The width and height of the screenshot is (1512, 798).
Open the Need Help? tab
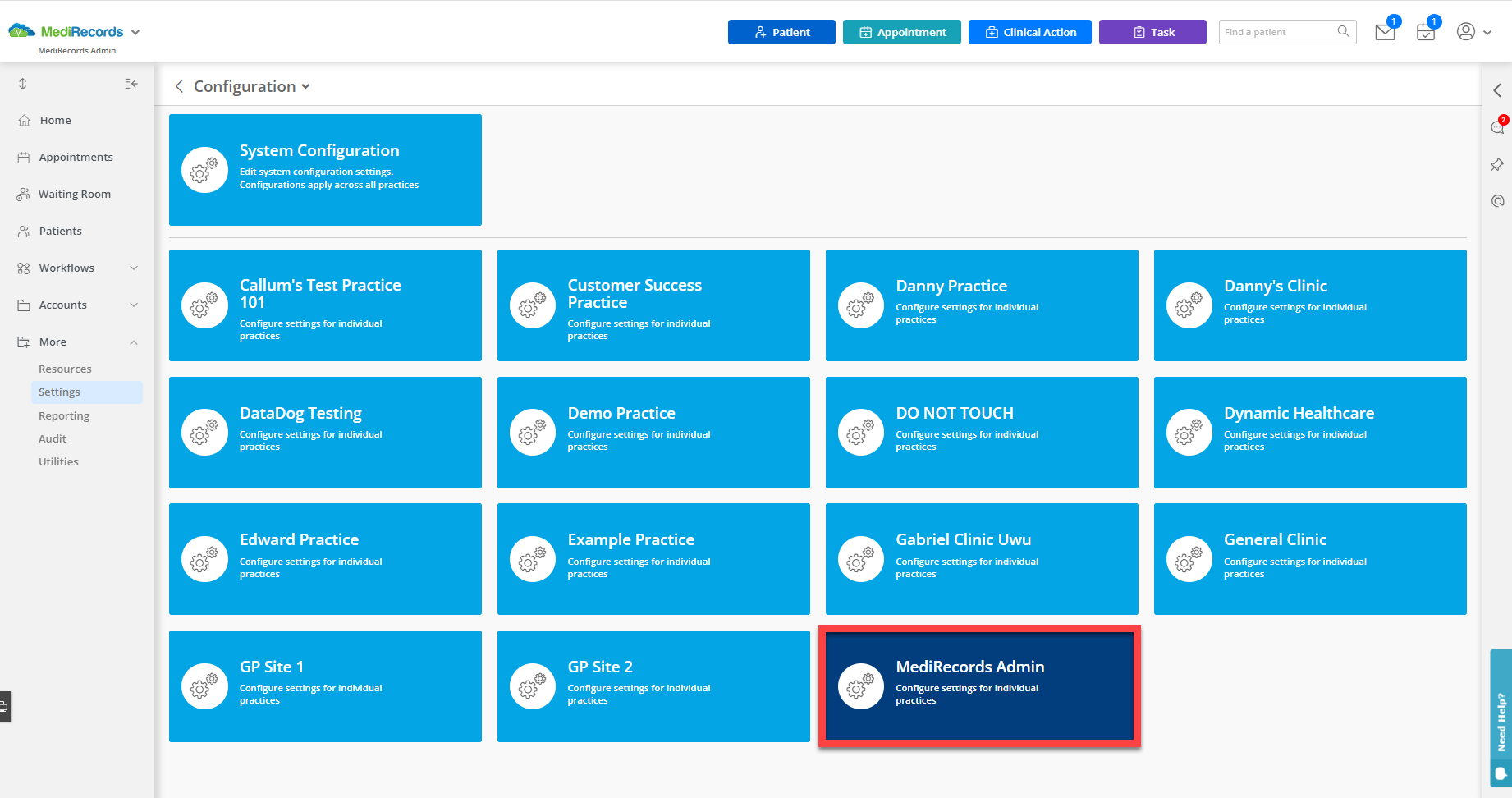pyautogui.click(x=1501, y=718)
